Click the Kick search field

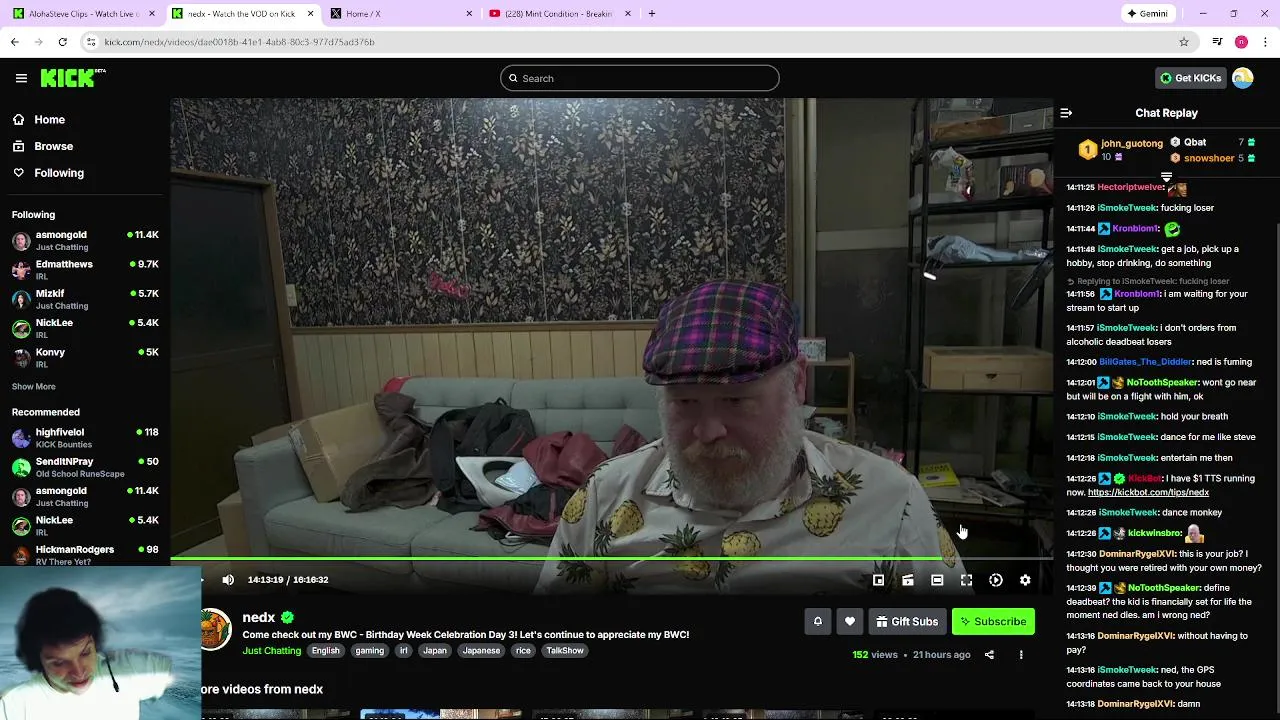click(640, 78)
